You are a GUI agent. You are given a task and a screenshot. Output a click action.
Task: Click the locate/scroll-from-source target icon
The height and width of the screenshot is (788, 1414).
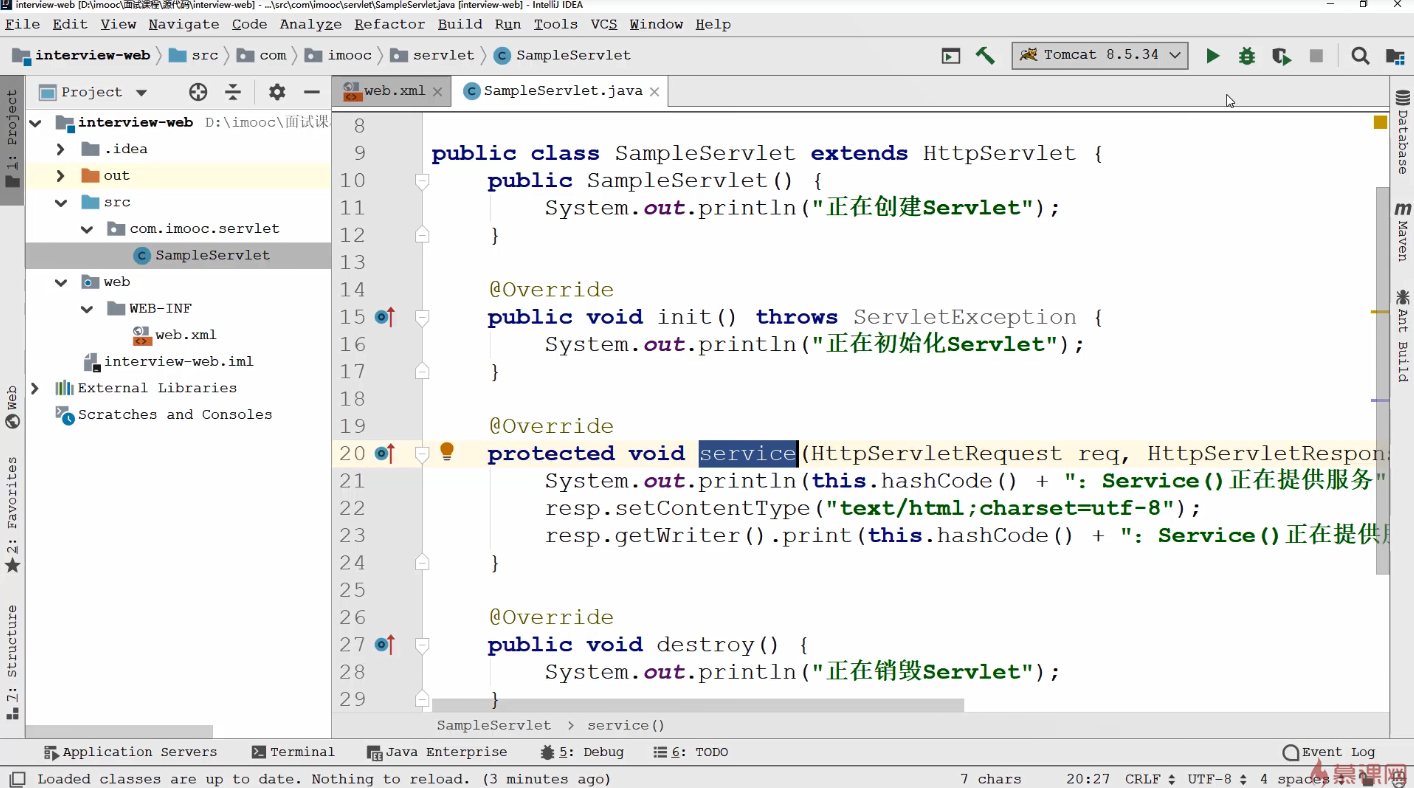pyautogui.click(x=198, y=92)
